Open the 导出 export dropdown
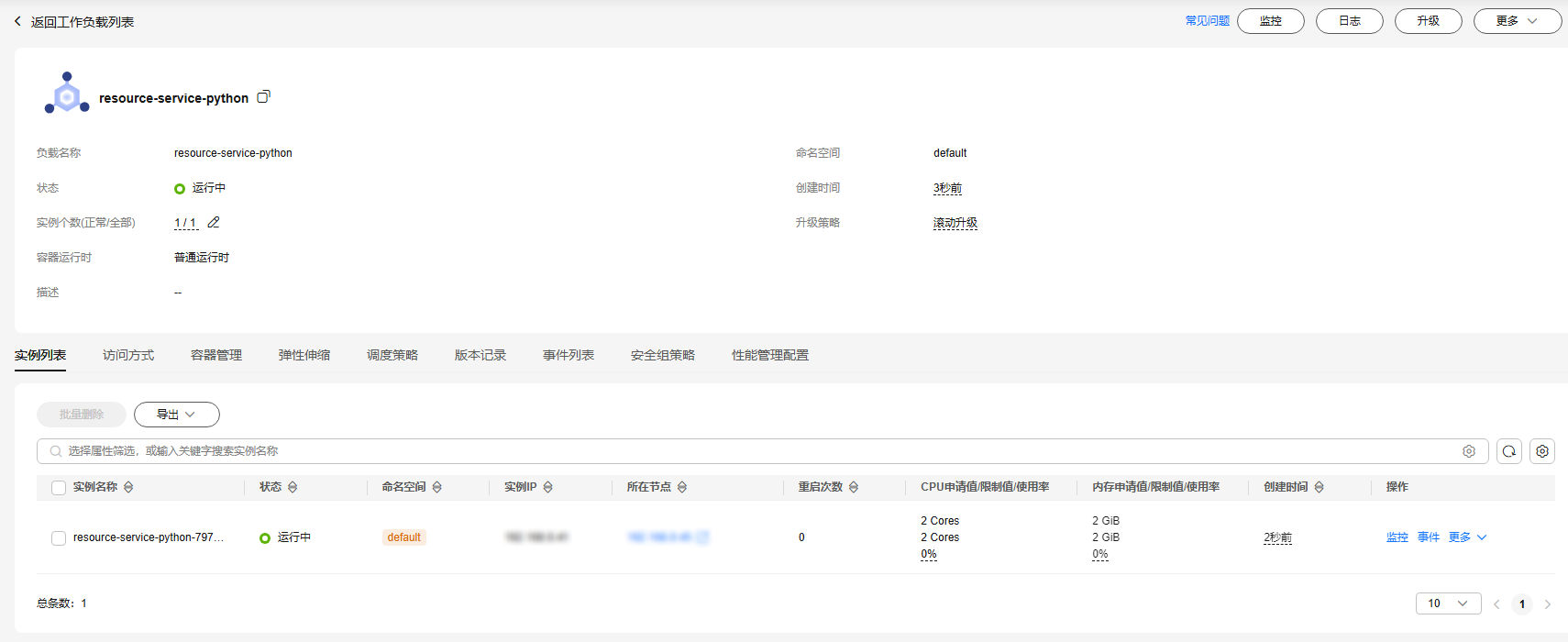1568x642 pixels. pos(177,415)
